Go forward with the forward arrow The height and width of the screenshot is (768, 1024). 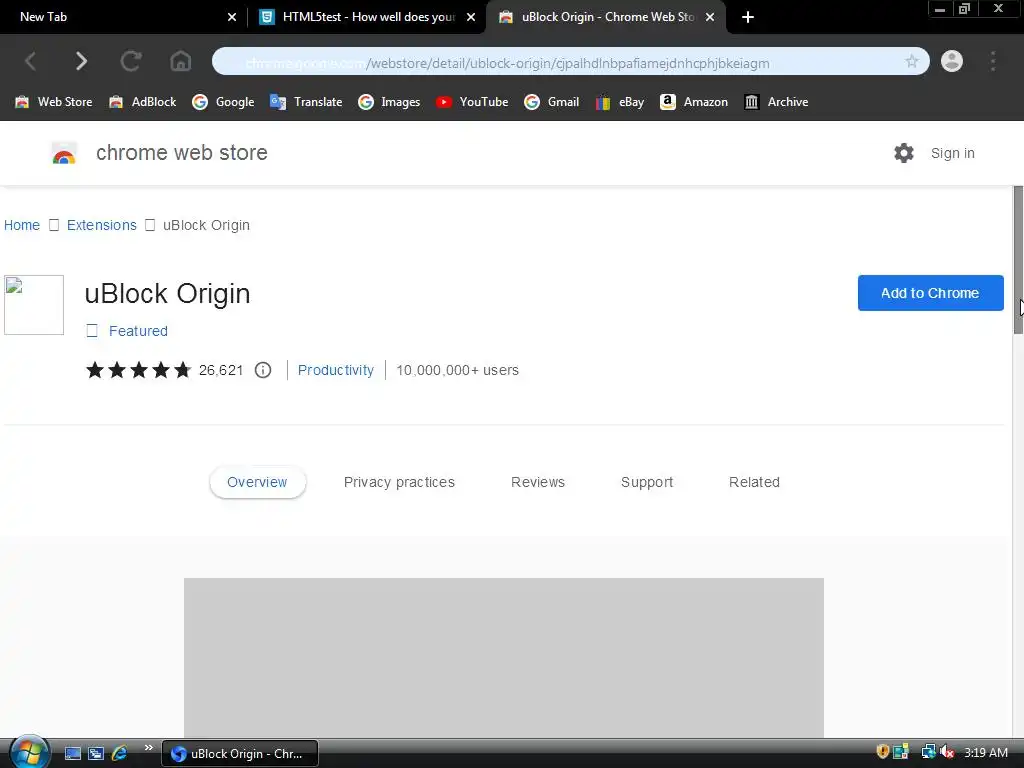coord(81,61)
